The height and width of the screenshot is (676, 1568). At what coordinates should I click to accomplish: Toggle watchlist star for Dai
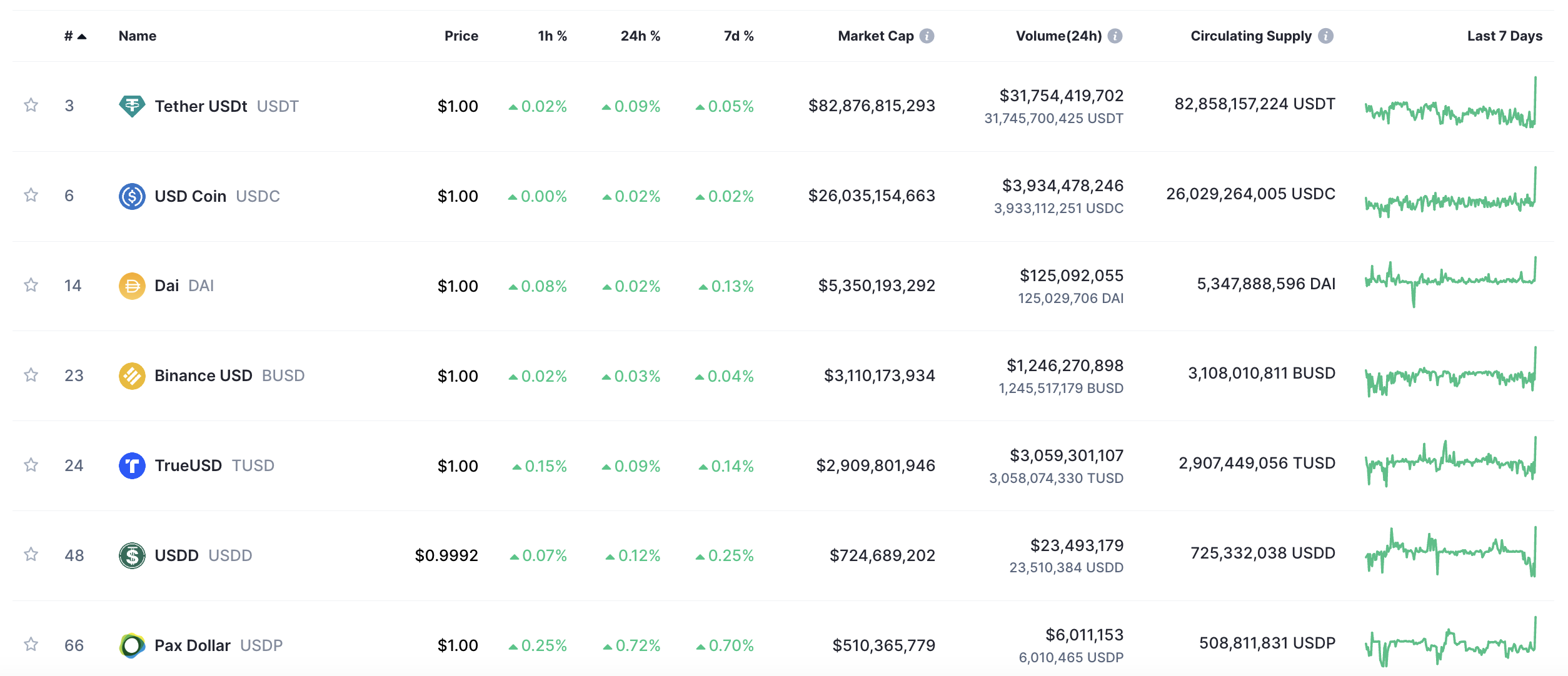click(31, 285)
